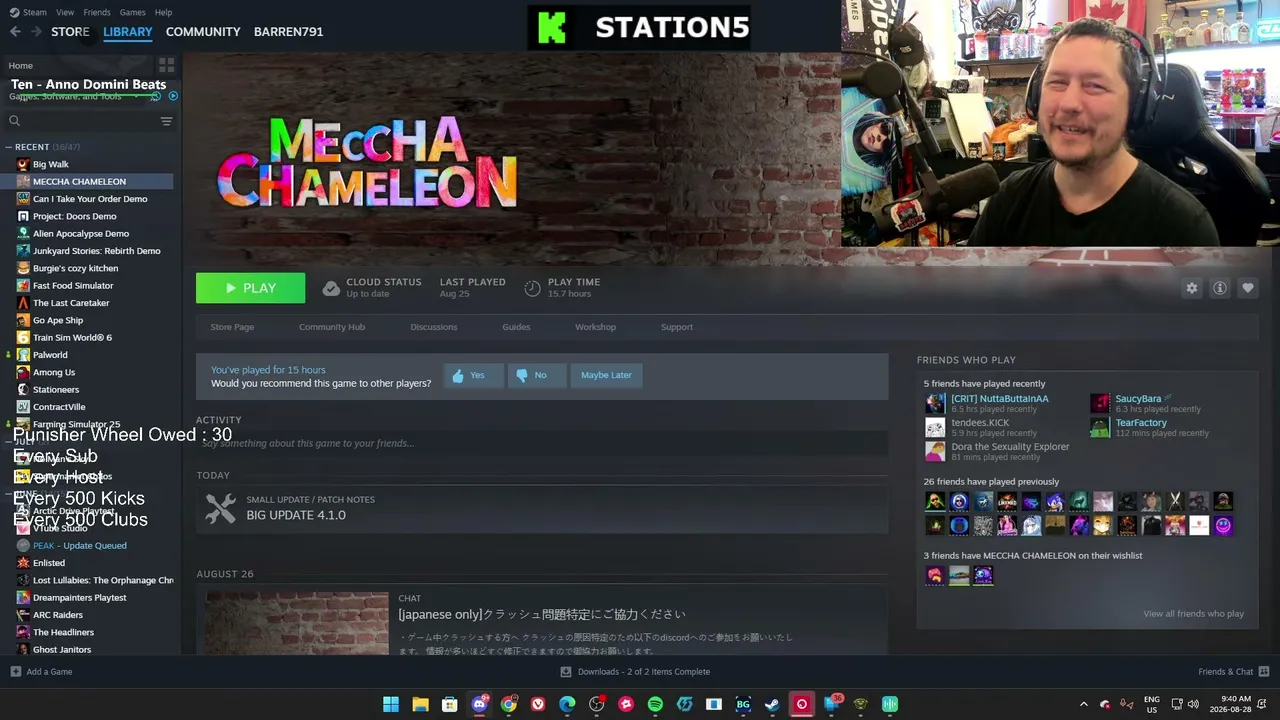
Task: Open friend SaucyBara profile
Action: [1138, 399]
